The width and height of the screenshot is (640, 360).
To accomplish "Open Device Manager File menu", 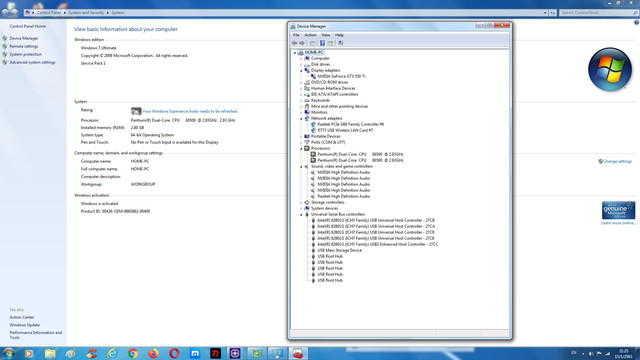I will (x=296, y=35).
